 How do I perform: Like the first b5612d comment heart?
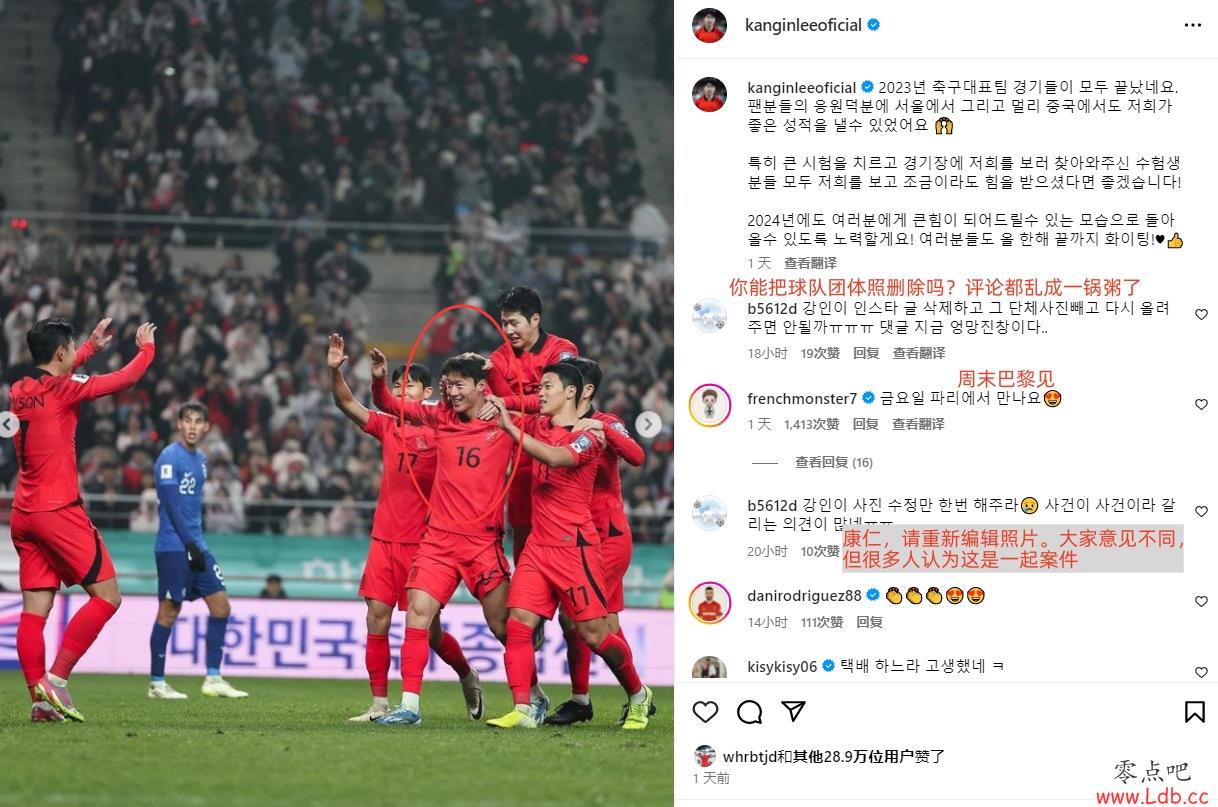pyautogui.click(x=1201, y=315)
